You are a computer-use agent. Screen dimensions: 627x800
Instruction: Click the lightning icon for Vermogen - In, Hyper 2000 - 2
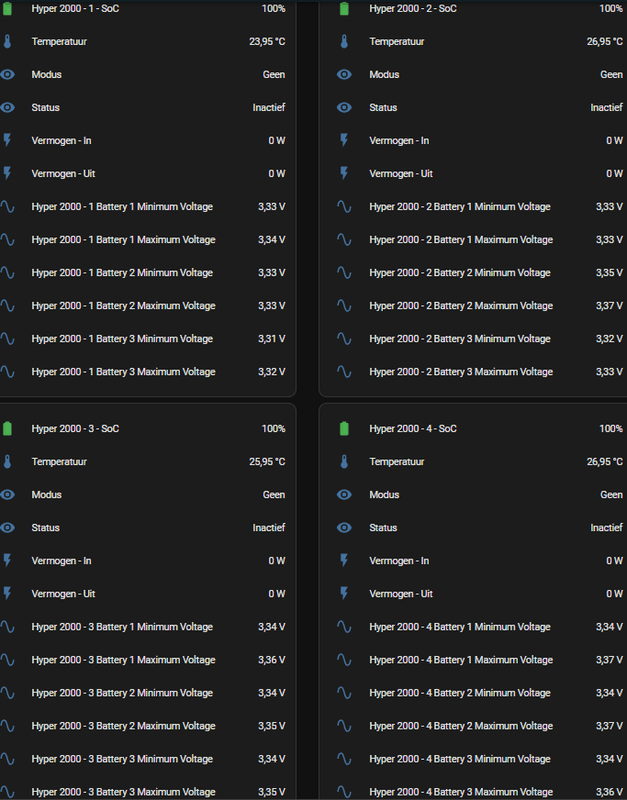coord(344,141)
